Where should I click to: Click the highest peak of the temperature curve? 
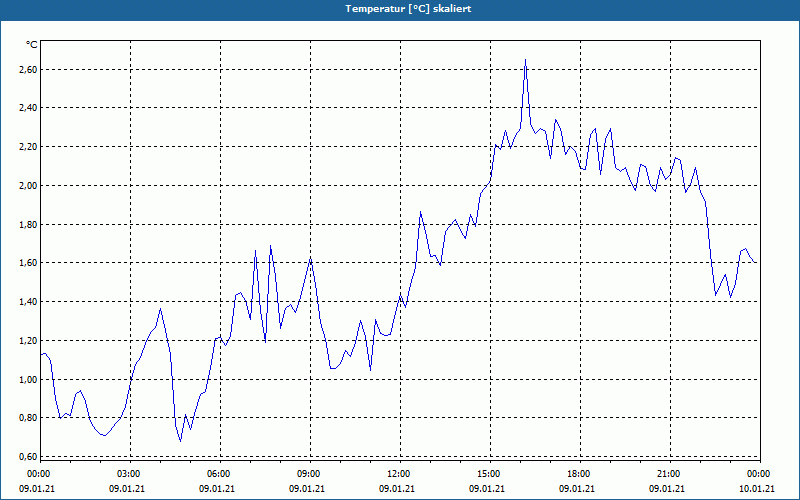click(x=526, y=60)
